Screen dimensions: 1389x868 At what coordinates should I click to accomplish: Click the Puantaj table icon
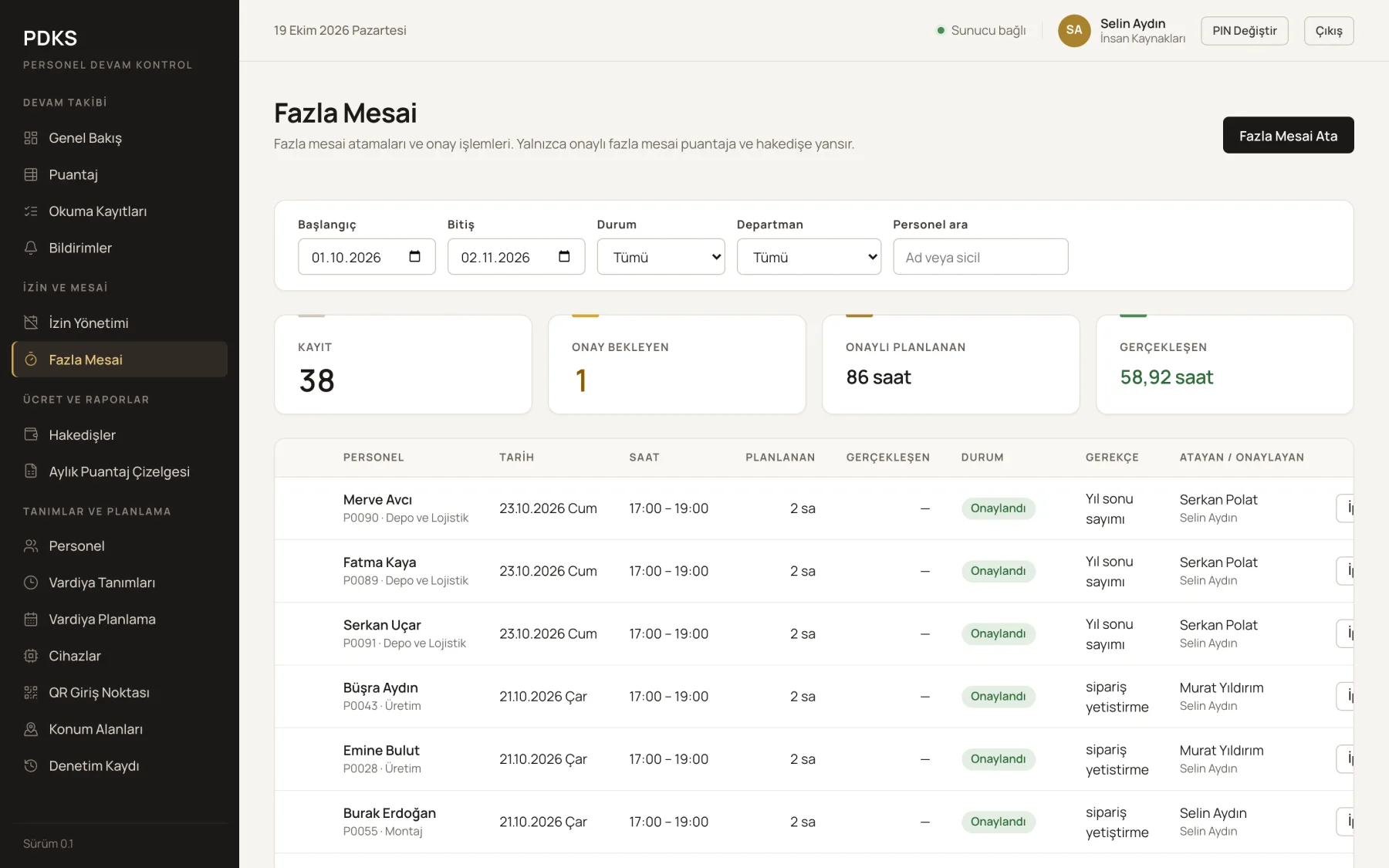tap(31, 174)
